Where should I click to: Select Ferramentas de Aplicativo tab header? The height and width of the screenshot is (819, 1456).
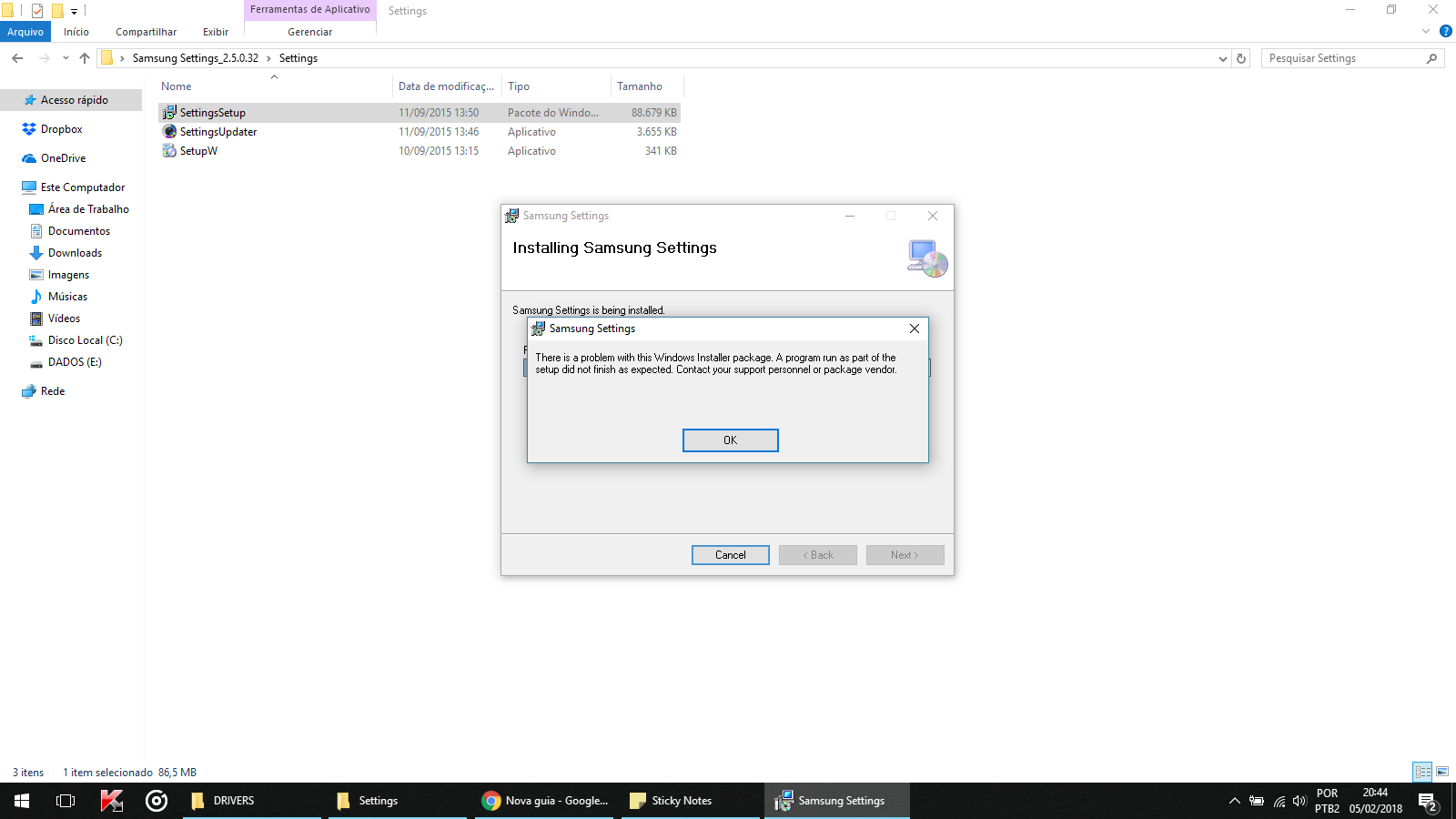point(310,10)
